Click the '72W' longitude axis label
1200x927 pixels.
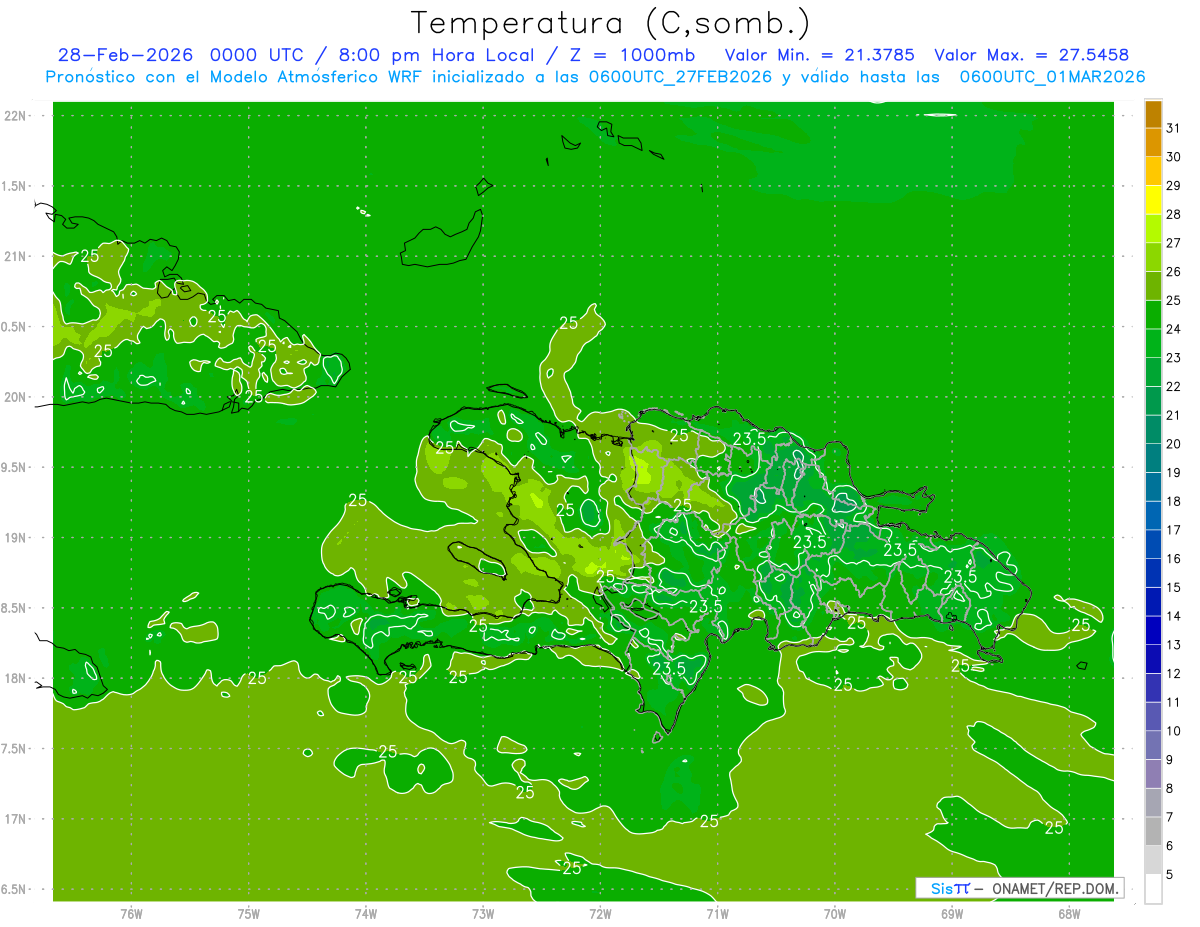[600, 914]
